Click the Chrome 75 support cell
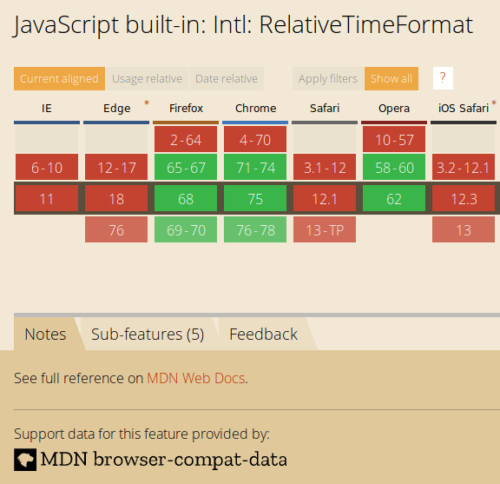500x484 pixels. (255, 199)
